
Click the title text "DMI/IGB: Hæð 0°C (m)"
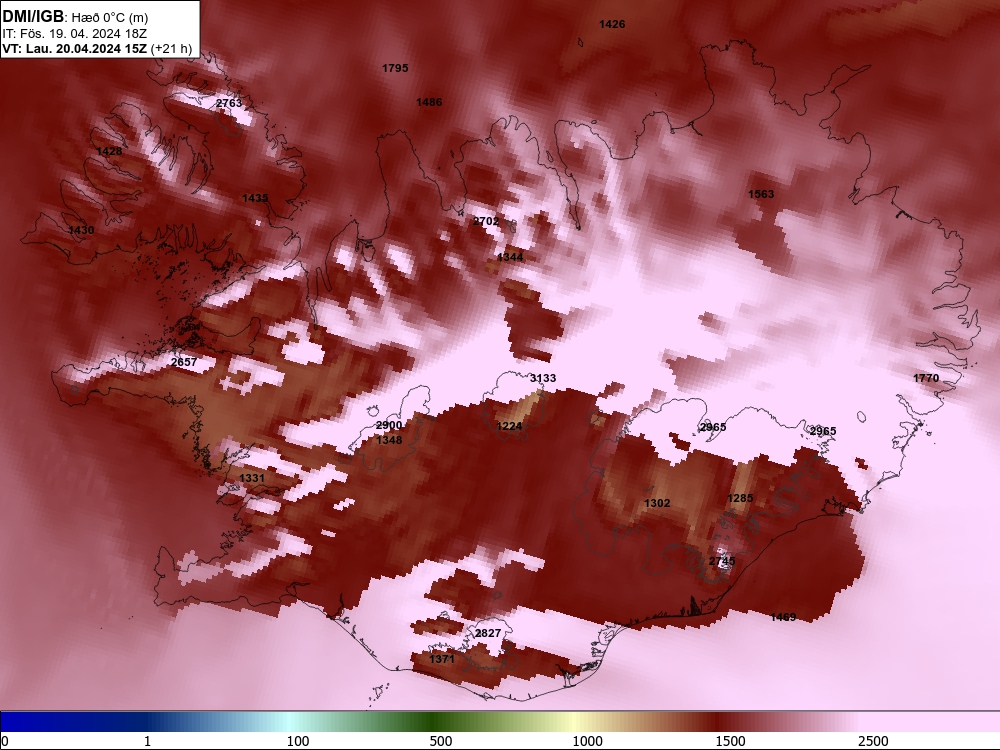75,17
